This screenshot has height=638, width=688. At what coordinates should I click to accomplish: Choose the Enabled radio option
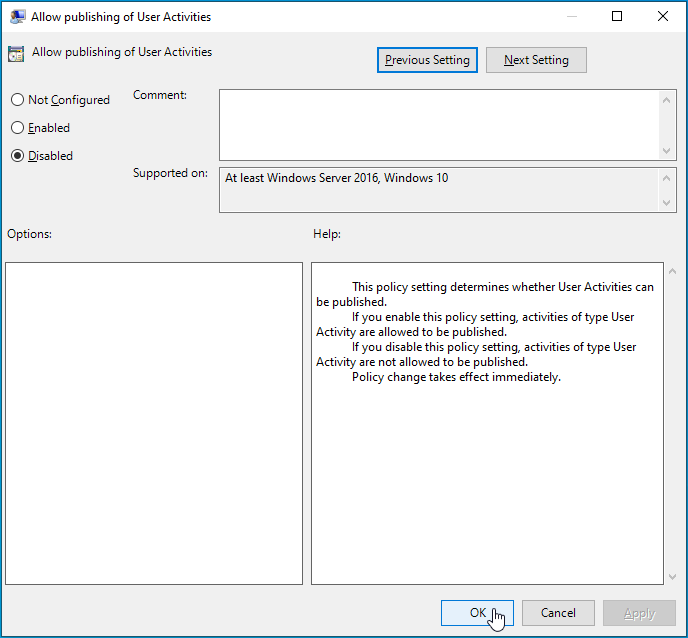pyautogui.click(x=17, y=128)
